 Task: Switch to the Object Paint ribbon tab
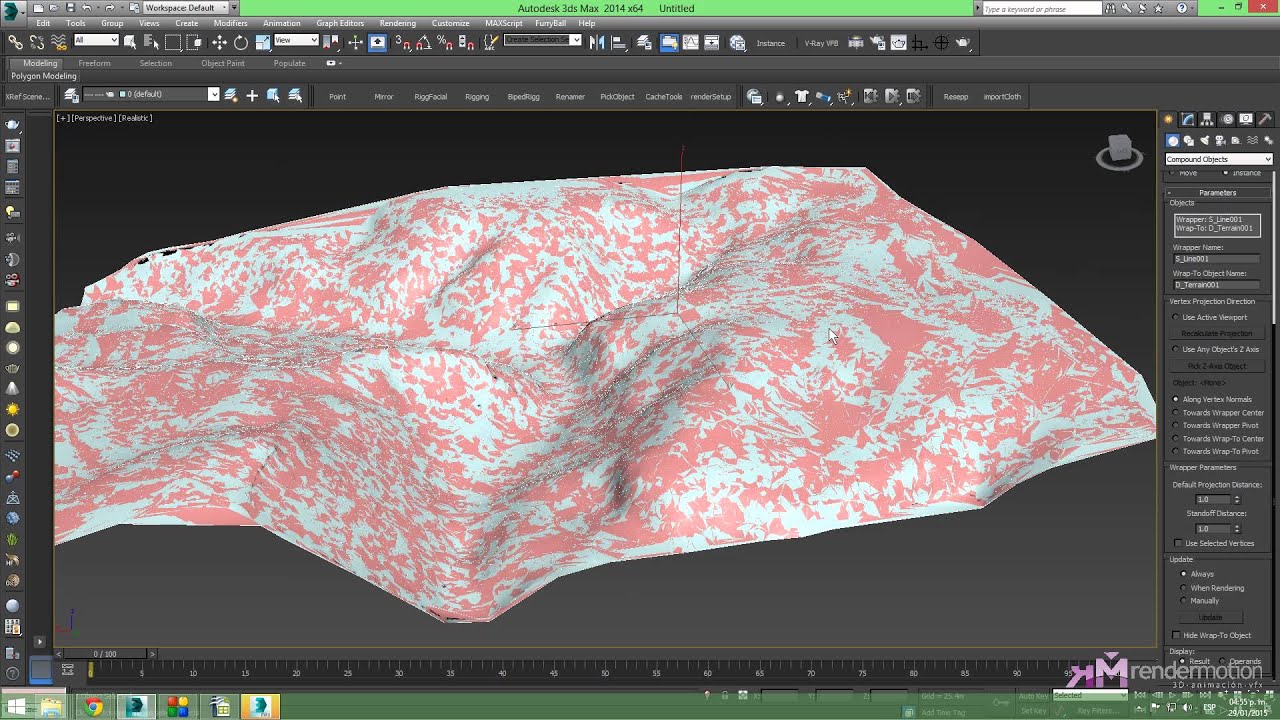point(222,63)
